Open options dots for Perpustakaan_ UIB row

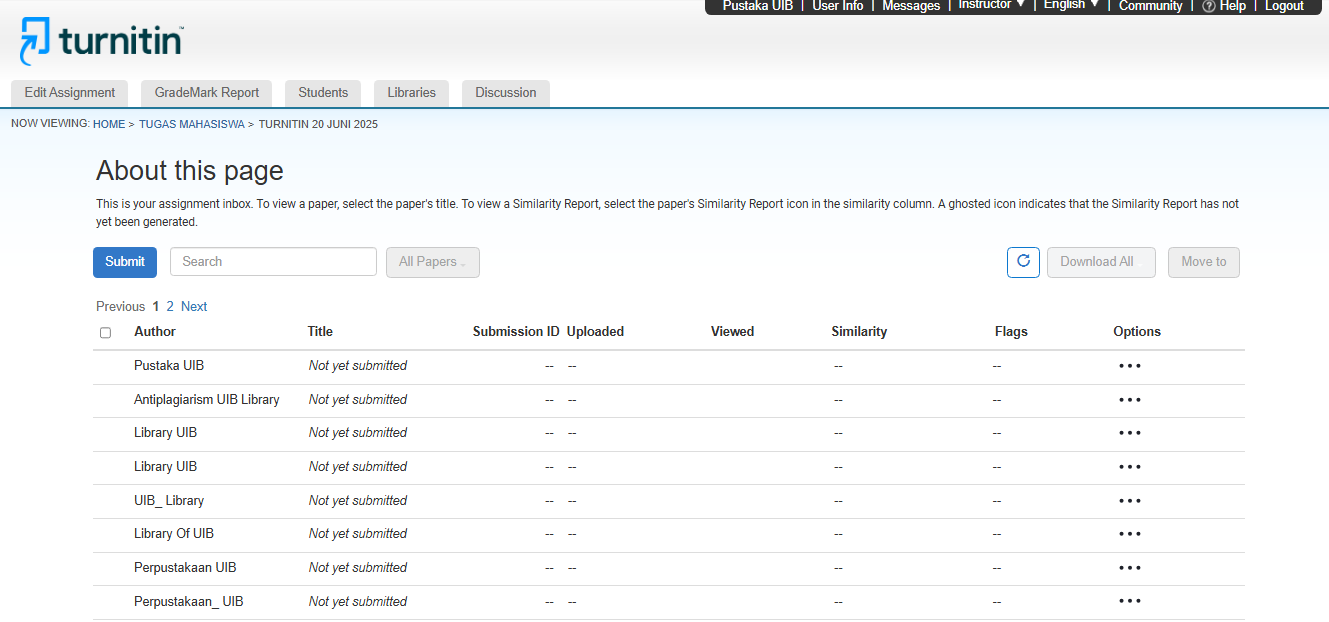(x=1130, y=602)
